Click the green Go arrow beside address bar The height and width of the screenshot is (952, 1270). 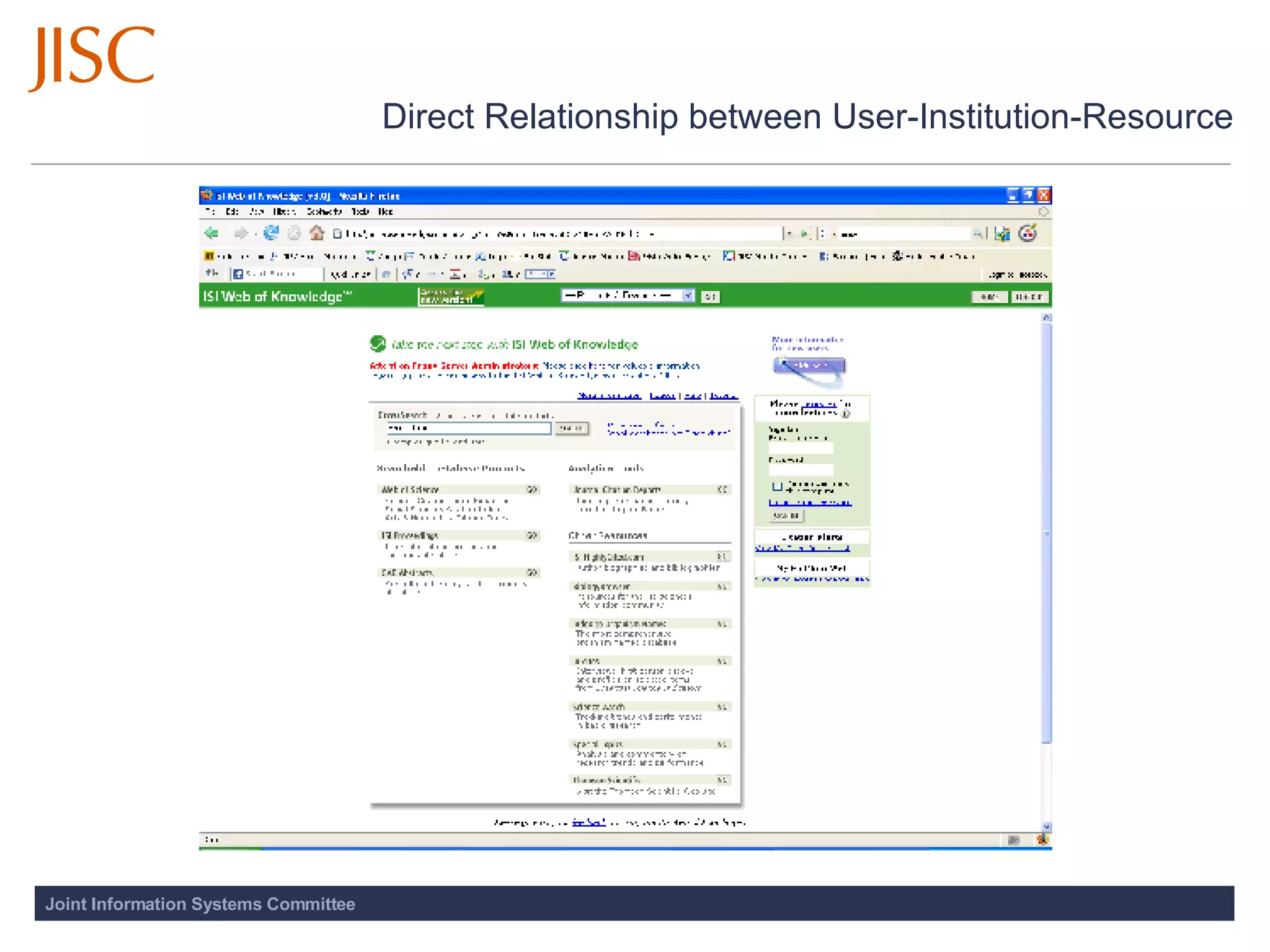pos(804,234)
